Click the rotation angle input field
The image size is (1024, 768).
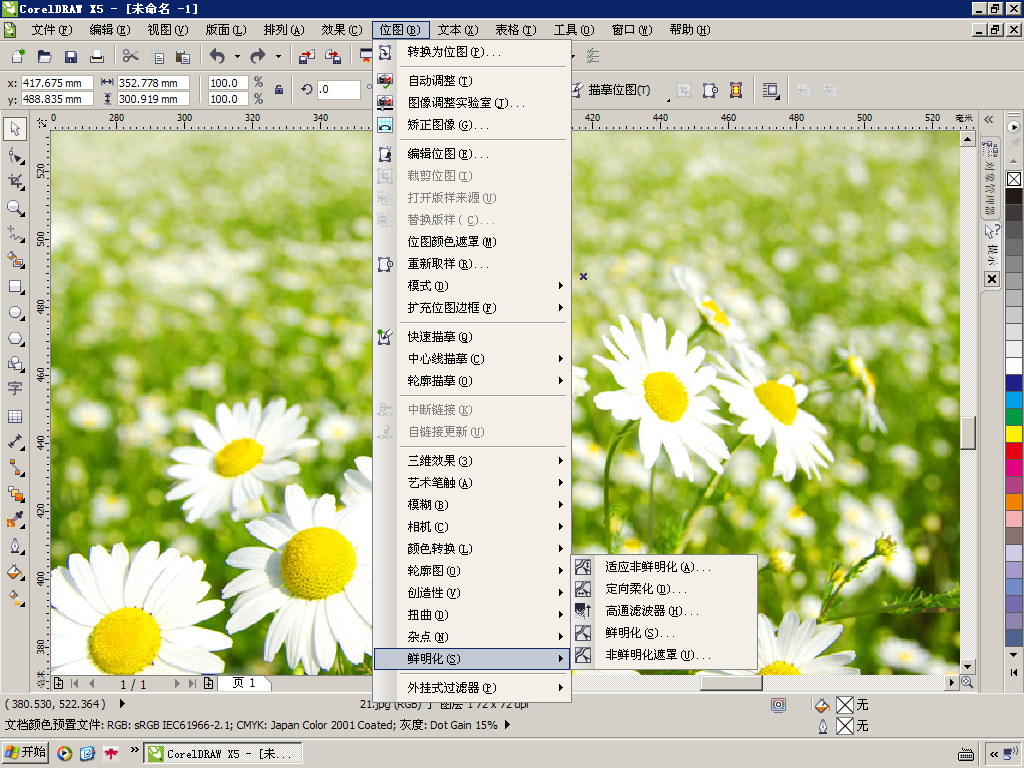(338, 90)
